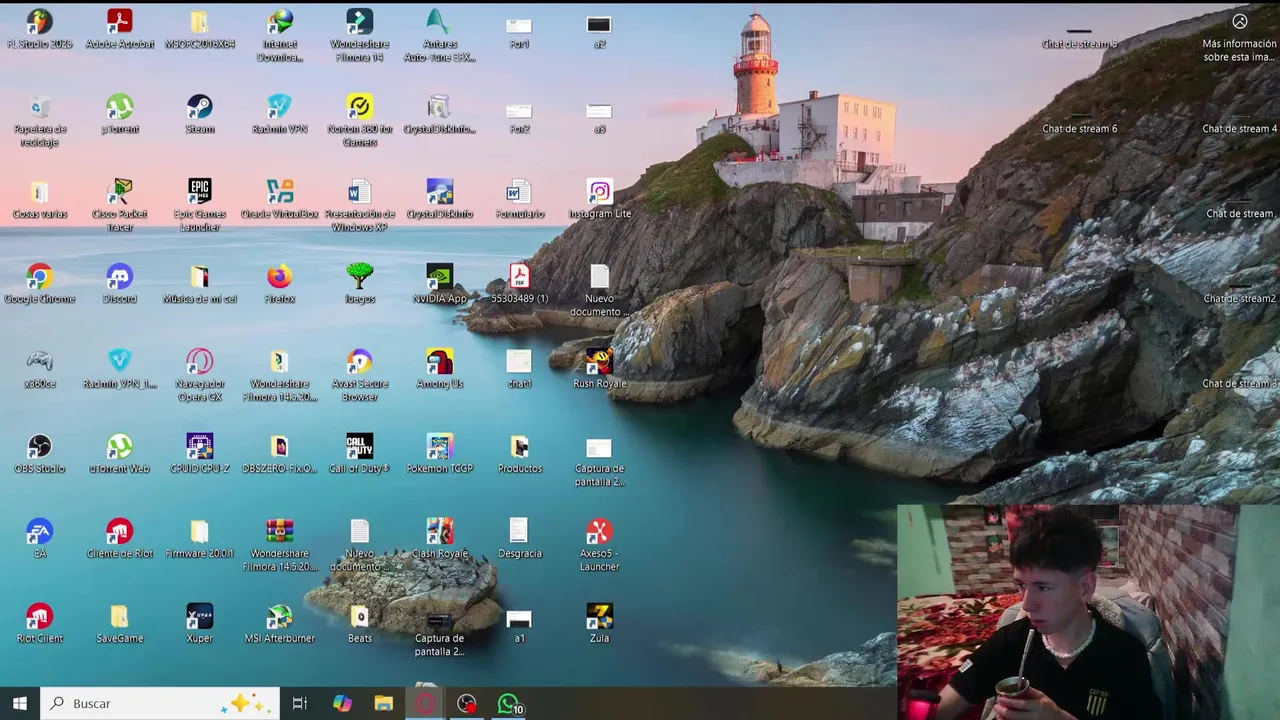1280x720 pixels.
Task: Select the Desgracia document file
Action: point(520,539)
